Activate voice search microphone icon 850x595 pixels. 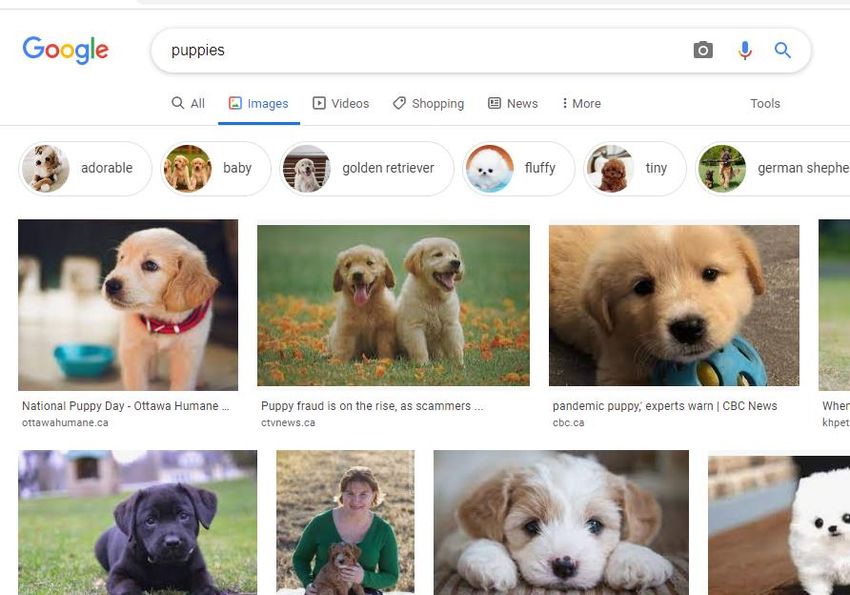745,50
